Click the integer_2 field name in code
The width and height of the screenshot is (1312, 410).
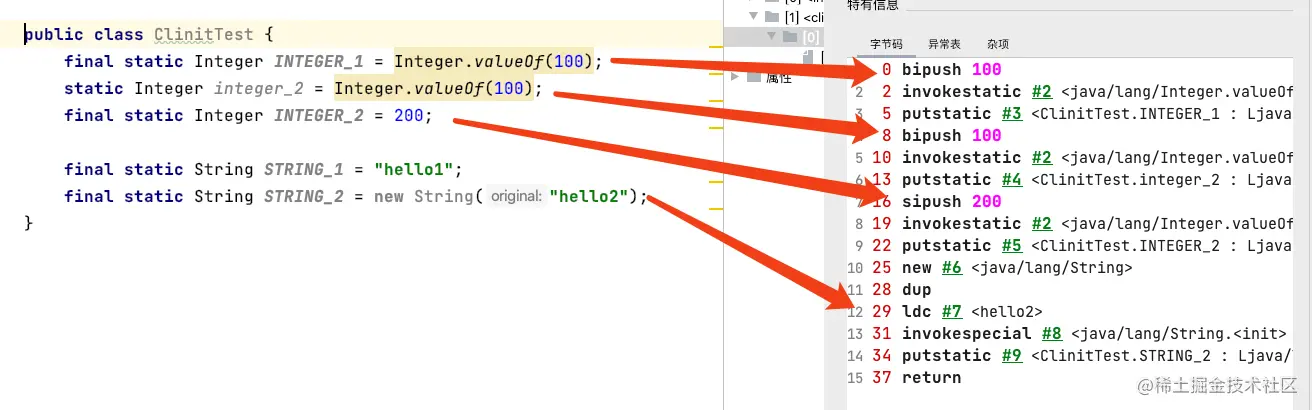coord(259,88)
